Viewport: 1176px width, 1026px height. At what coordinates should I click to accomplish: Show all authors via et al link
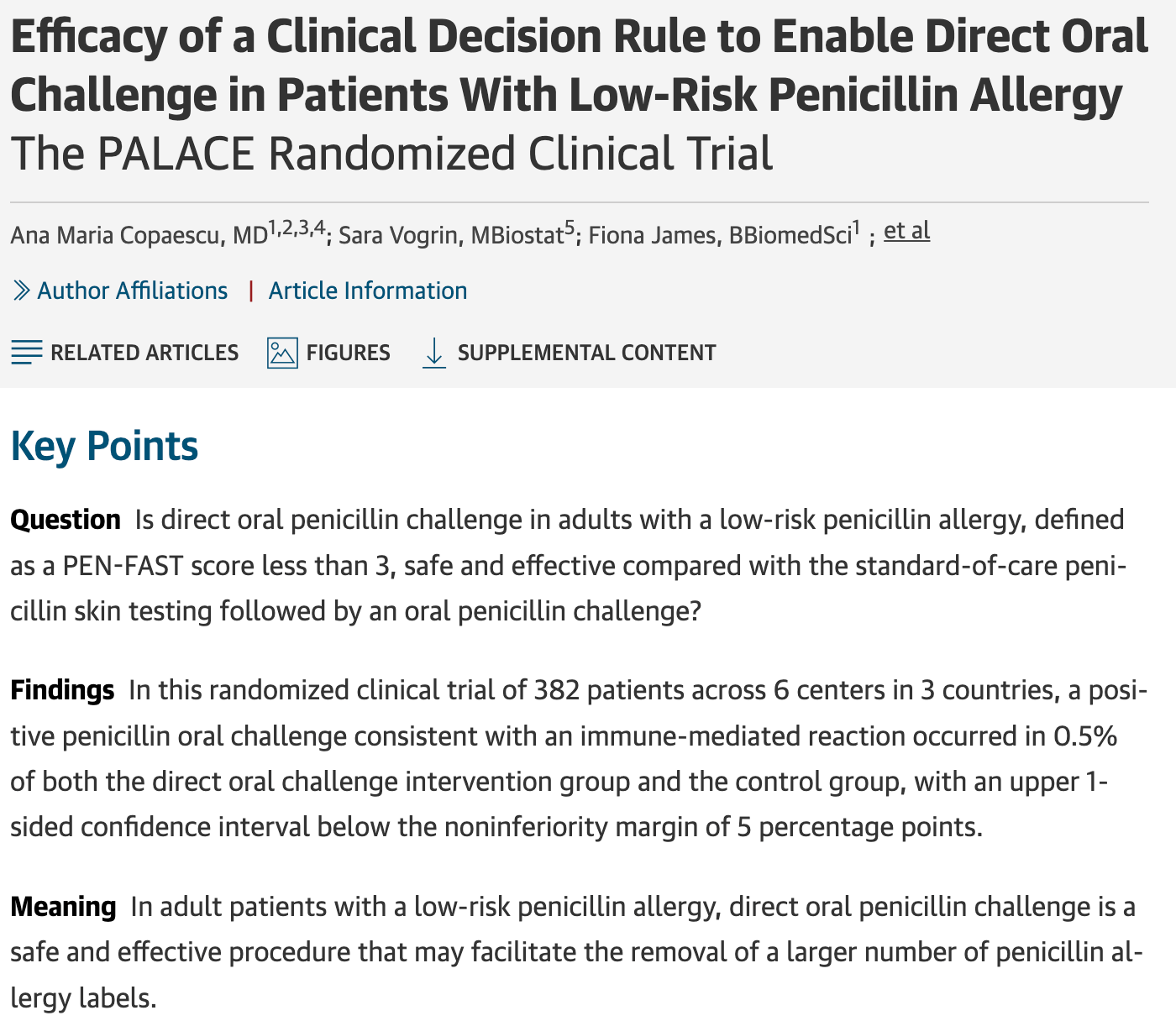click(906, 231)
